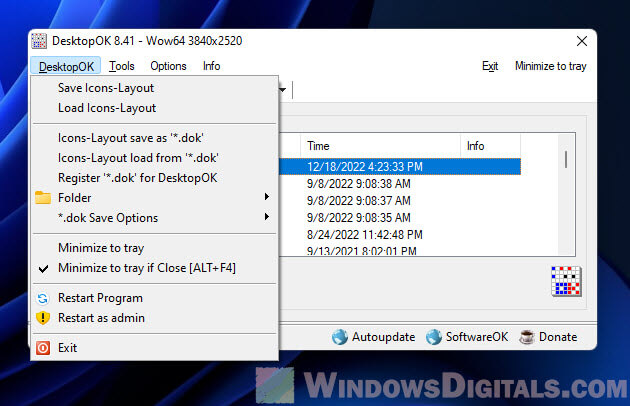Viewport: 630px width, 406px height.
Task: Choose Restart as admin
Action: (x=155, y=318)
